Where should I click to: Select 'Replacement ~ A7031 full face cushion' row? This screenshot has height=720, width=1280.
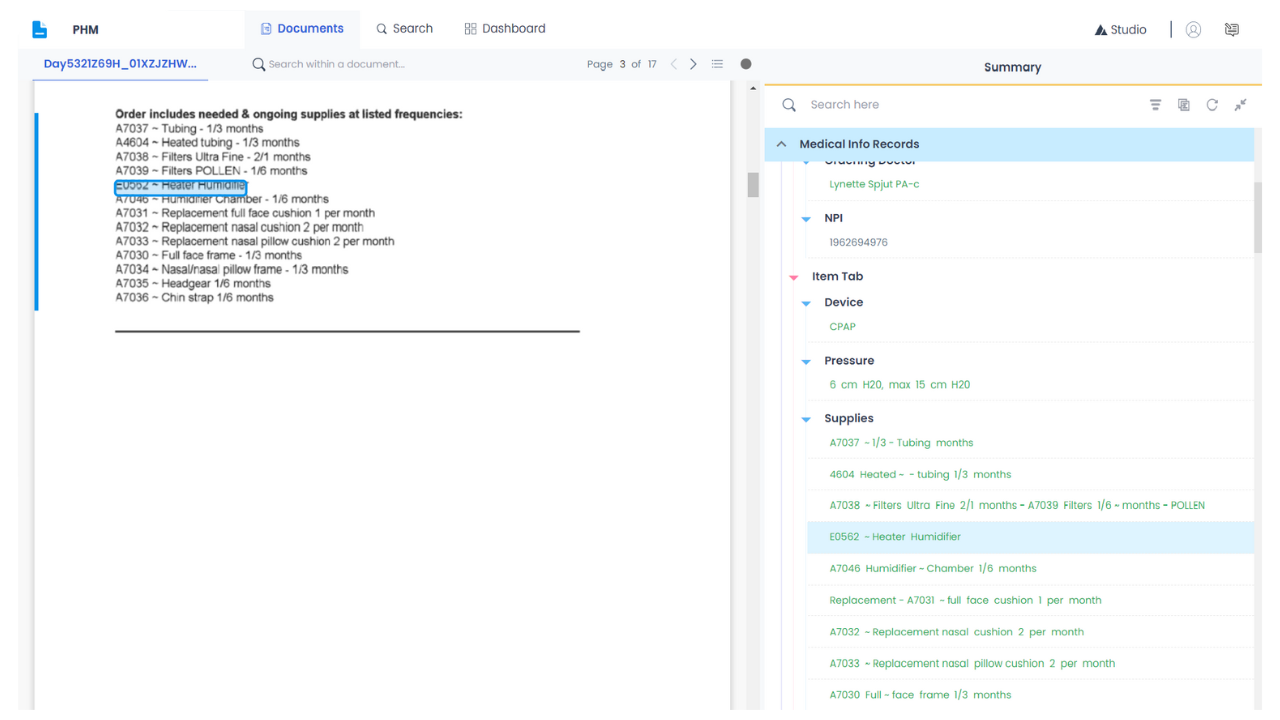point(965,601)
